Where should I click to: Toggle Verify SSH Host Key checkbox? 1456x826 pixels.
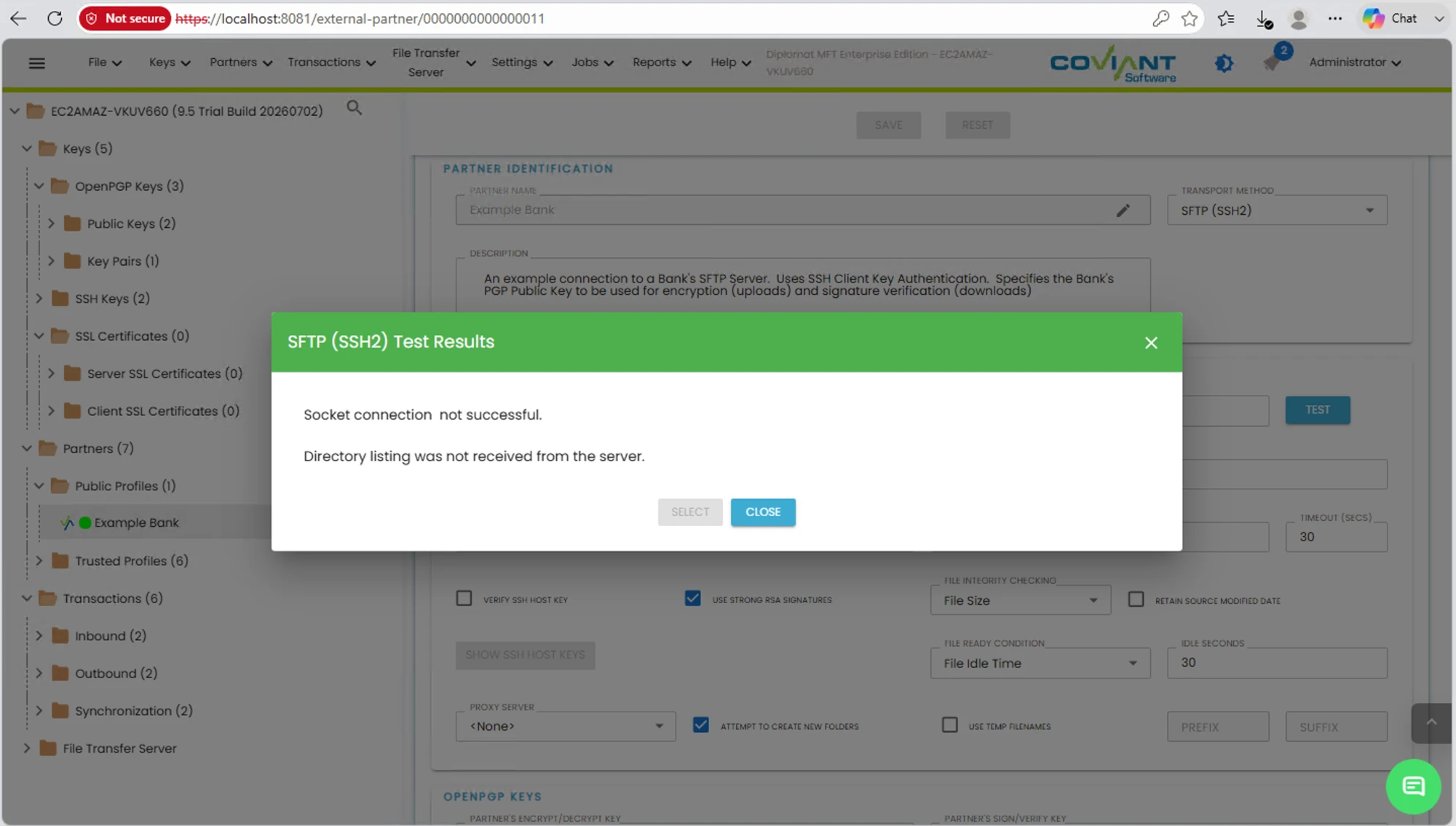464,599
